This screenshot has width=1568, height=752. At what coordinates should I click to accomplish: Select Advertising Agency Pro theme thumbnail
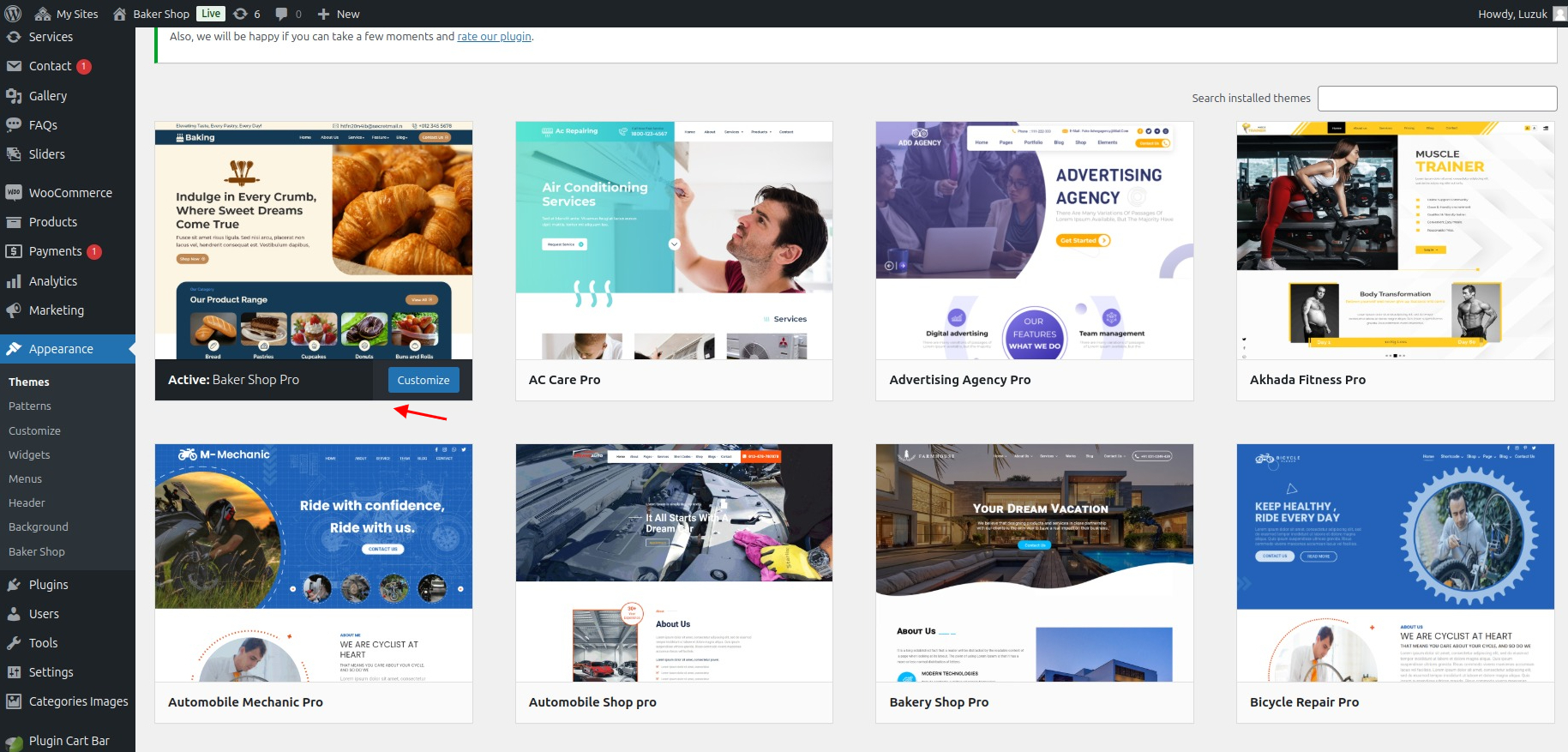click(x=1034, y=241)
